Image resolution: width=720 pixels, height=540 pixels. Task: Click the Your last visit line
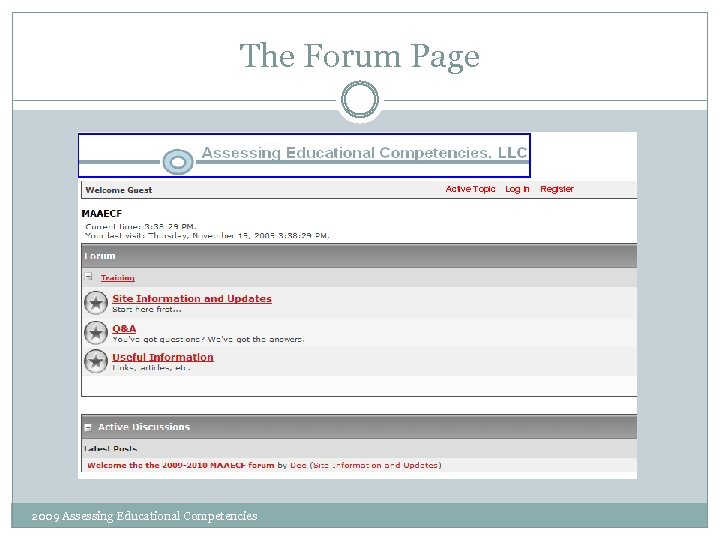[x=207, y=235]
